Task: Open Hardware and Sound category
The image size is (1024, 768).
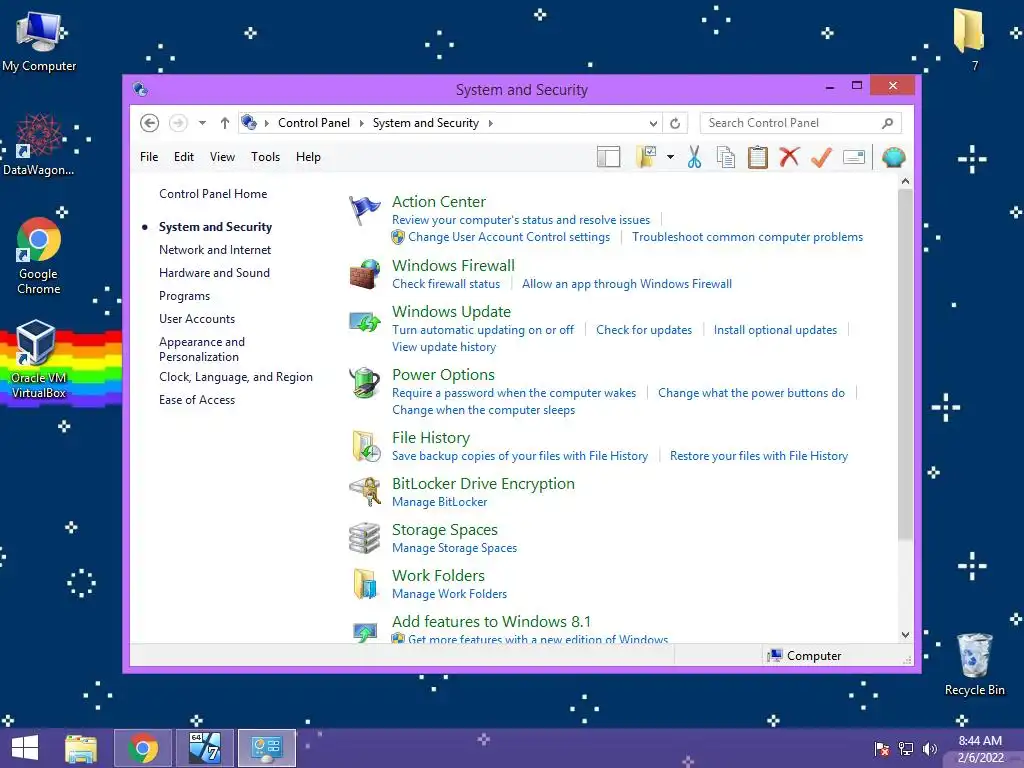Action: (214, 273)
